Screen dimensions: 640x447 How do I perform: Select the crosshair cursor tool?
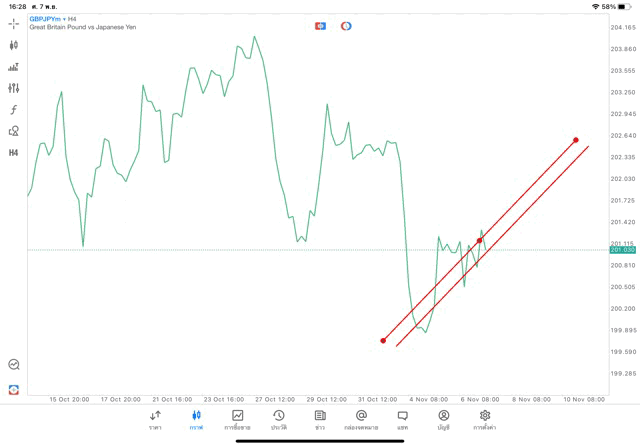click(x=14, y=23)
